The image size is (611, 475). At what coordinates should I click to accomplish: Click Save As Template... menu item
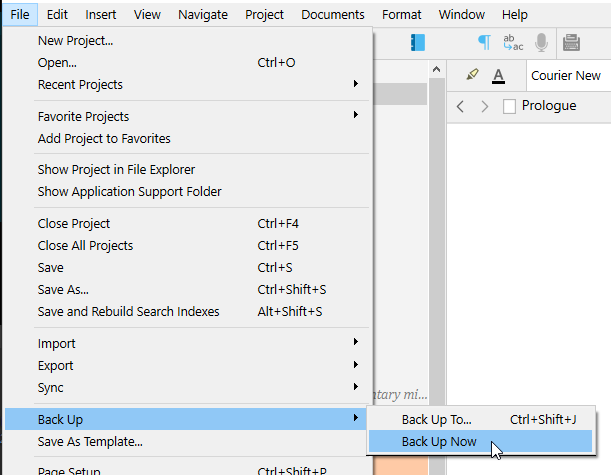(90, 441)
